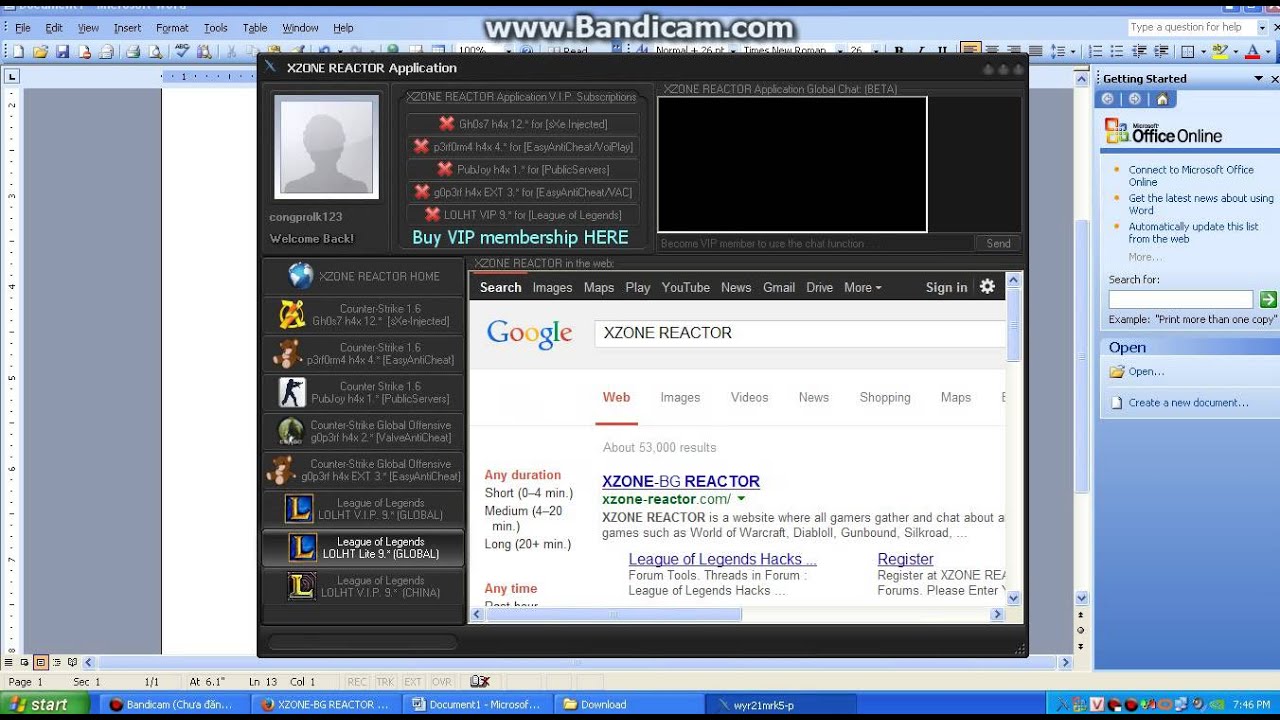Click the League of Legends LOLHT Lite icon

pyautogui.click(x=303, y=548)
